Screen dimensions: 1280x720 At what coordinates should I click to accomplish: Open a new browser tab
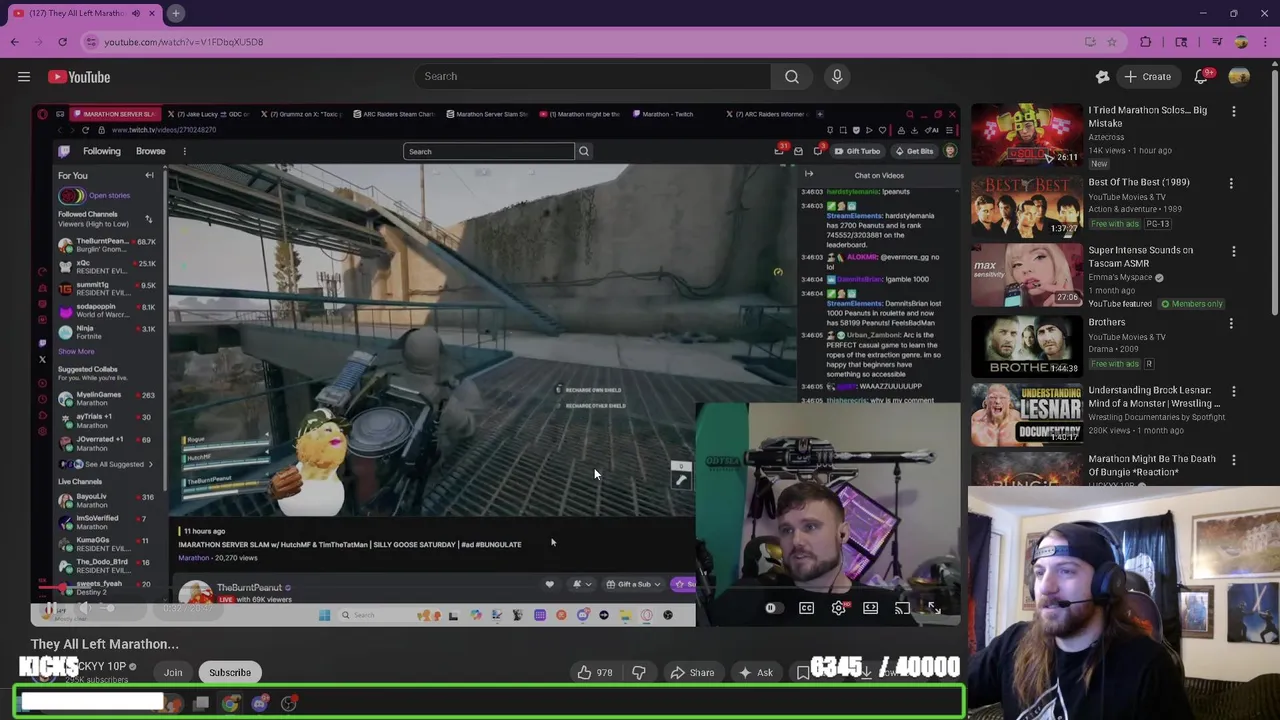pos(175,13)
